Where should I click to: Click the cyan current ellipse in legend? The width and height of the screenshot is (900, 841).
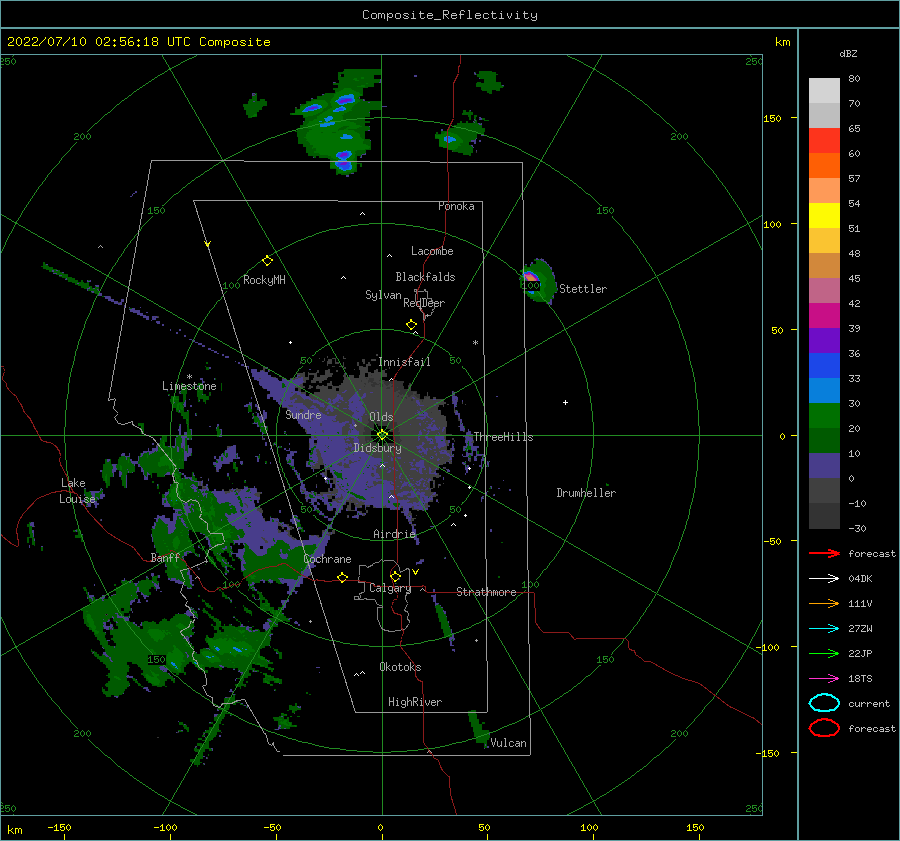point(824,703)
